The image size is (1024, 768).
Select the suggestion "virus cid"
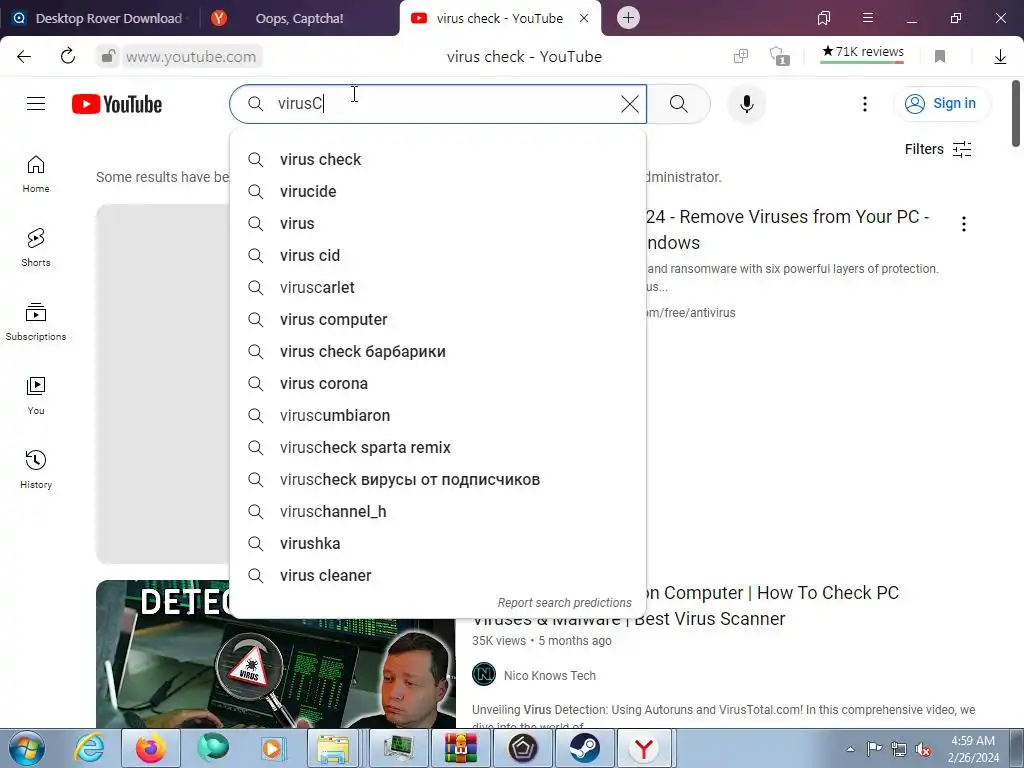438,255
